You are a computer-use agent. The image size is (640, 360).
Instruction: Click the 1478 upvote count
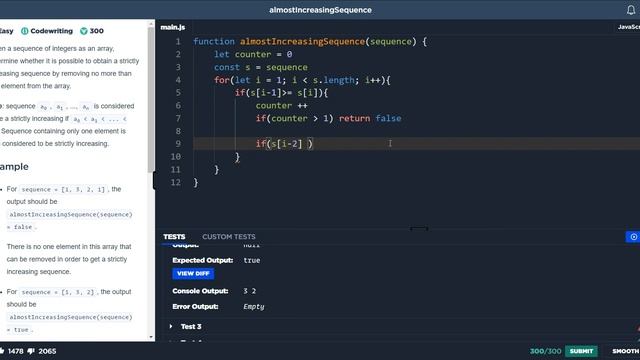pyautogui.click(x=16, y=351)
